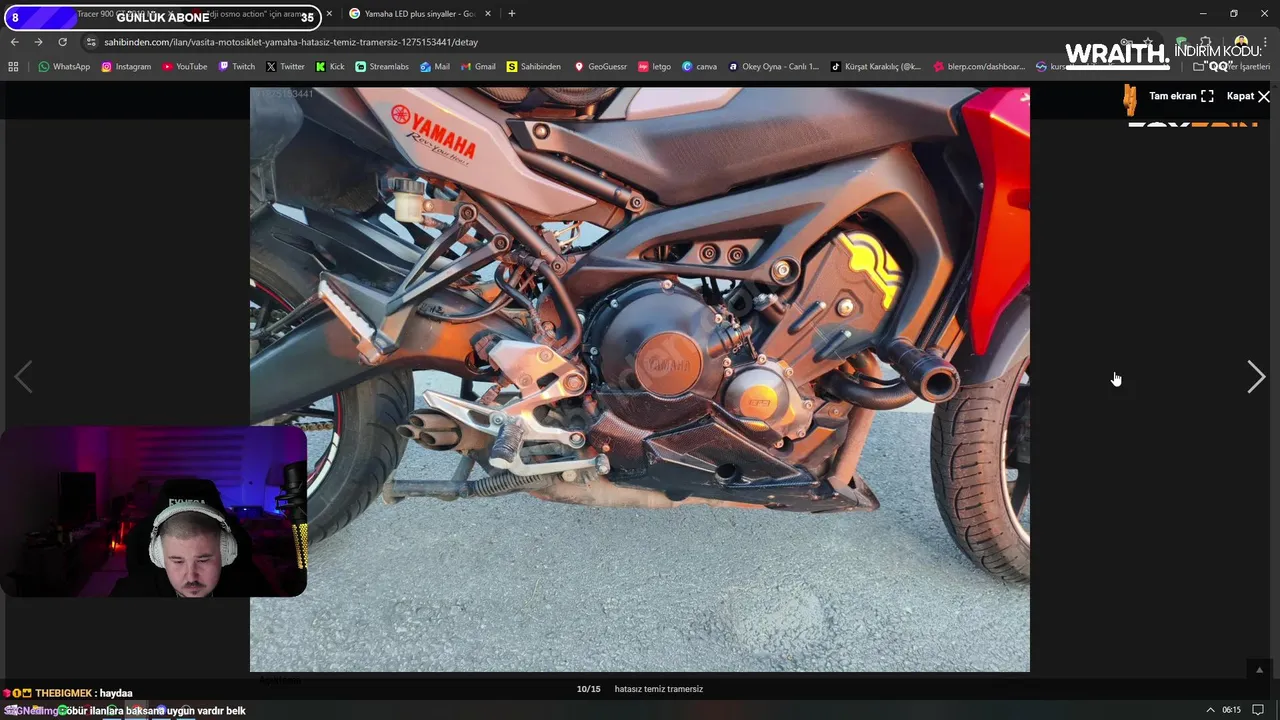Go back to the previous listing photo
The height and width of the screenshot is (720, 1280).
23,377
